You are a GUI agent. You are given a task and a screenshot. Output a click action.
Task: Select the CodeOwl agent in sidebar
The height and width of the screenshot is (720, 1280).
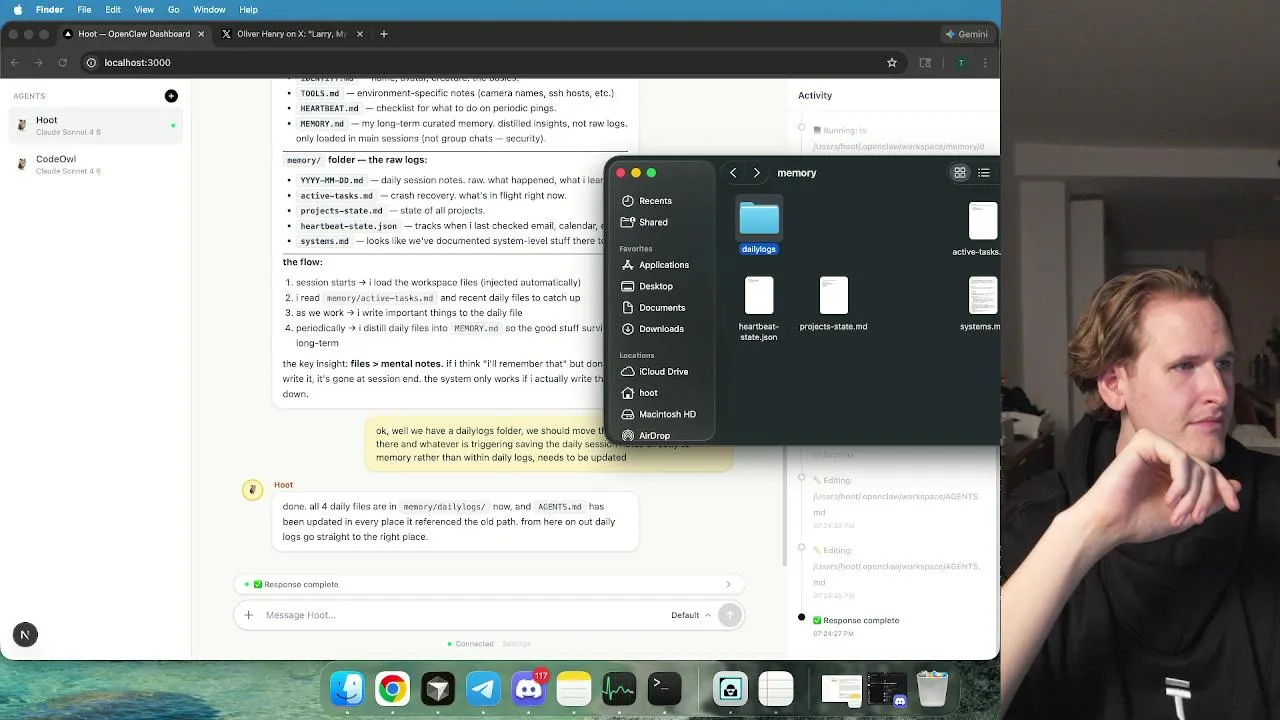96,165
